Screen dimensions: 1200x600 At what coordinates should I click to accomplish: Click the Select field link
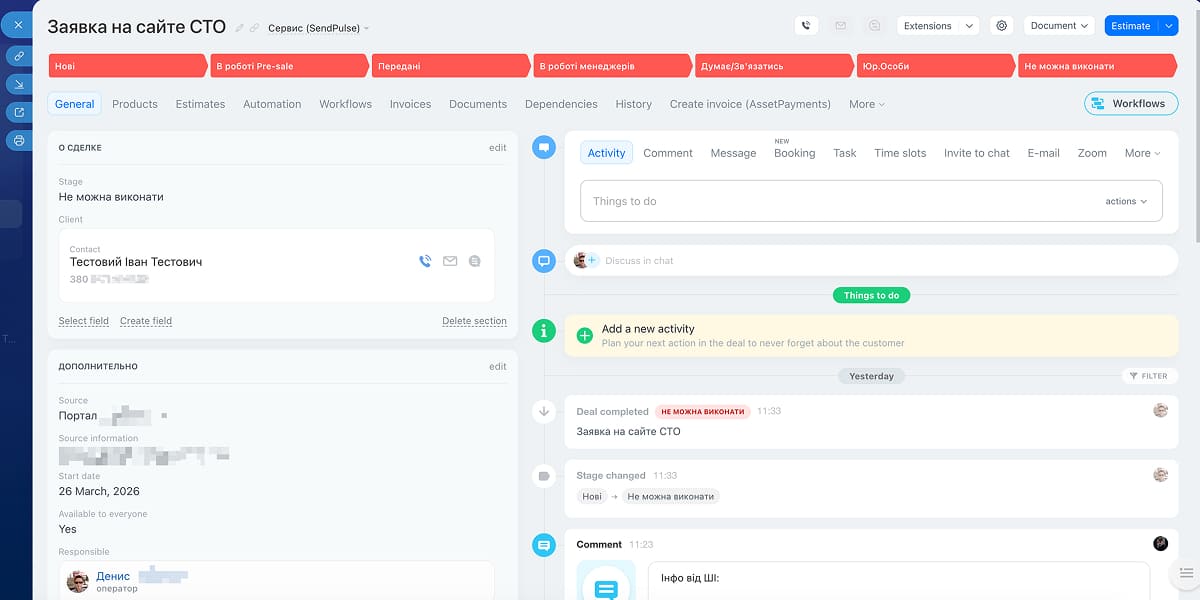tap(84, 321)
